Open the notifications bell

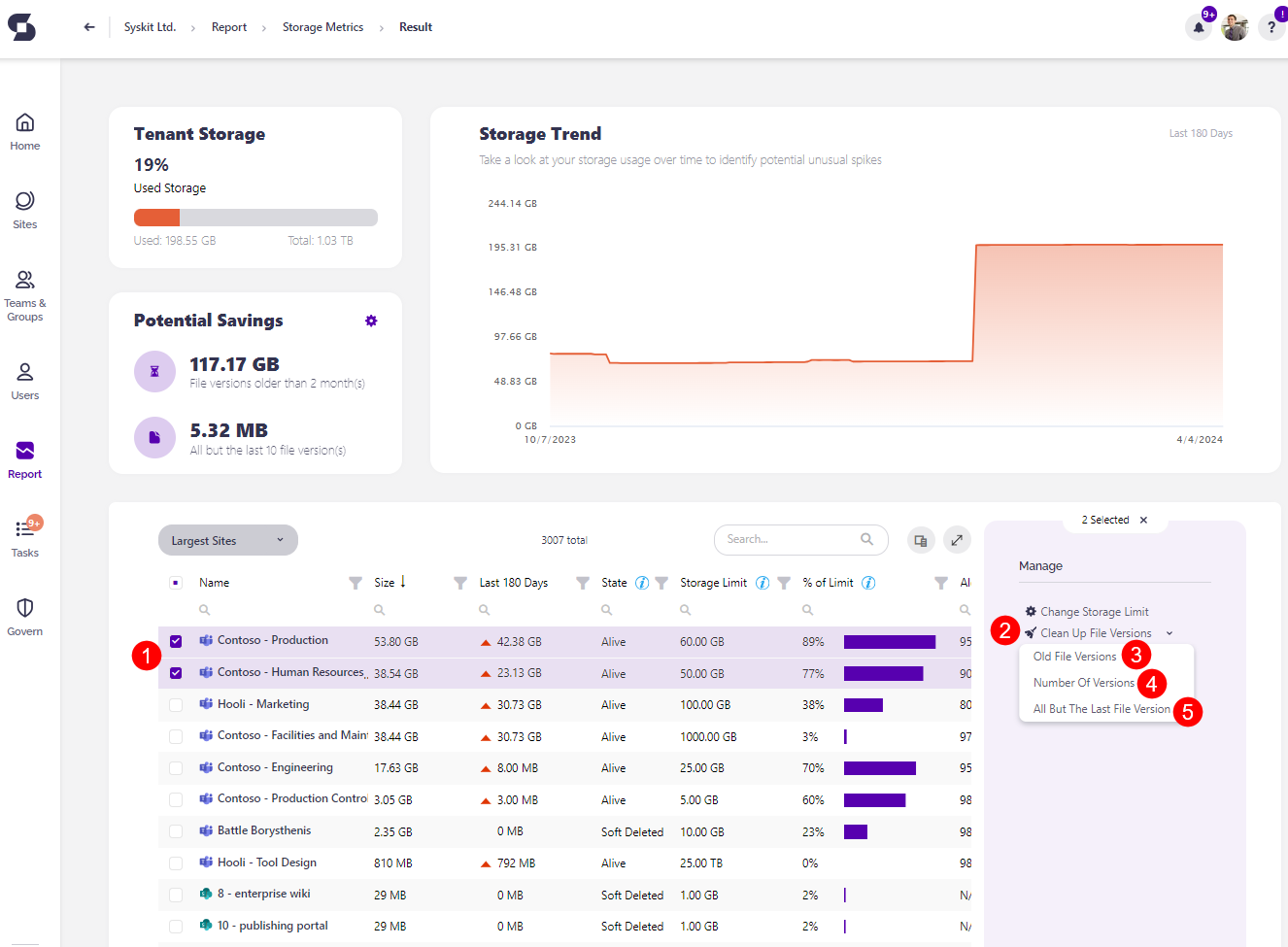point(1198,26)
